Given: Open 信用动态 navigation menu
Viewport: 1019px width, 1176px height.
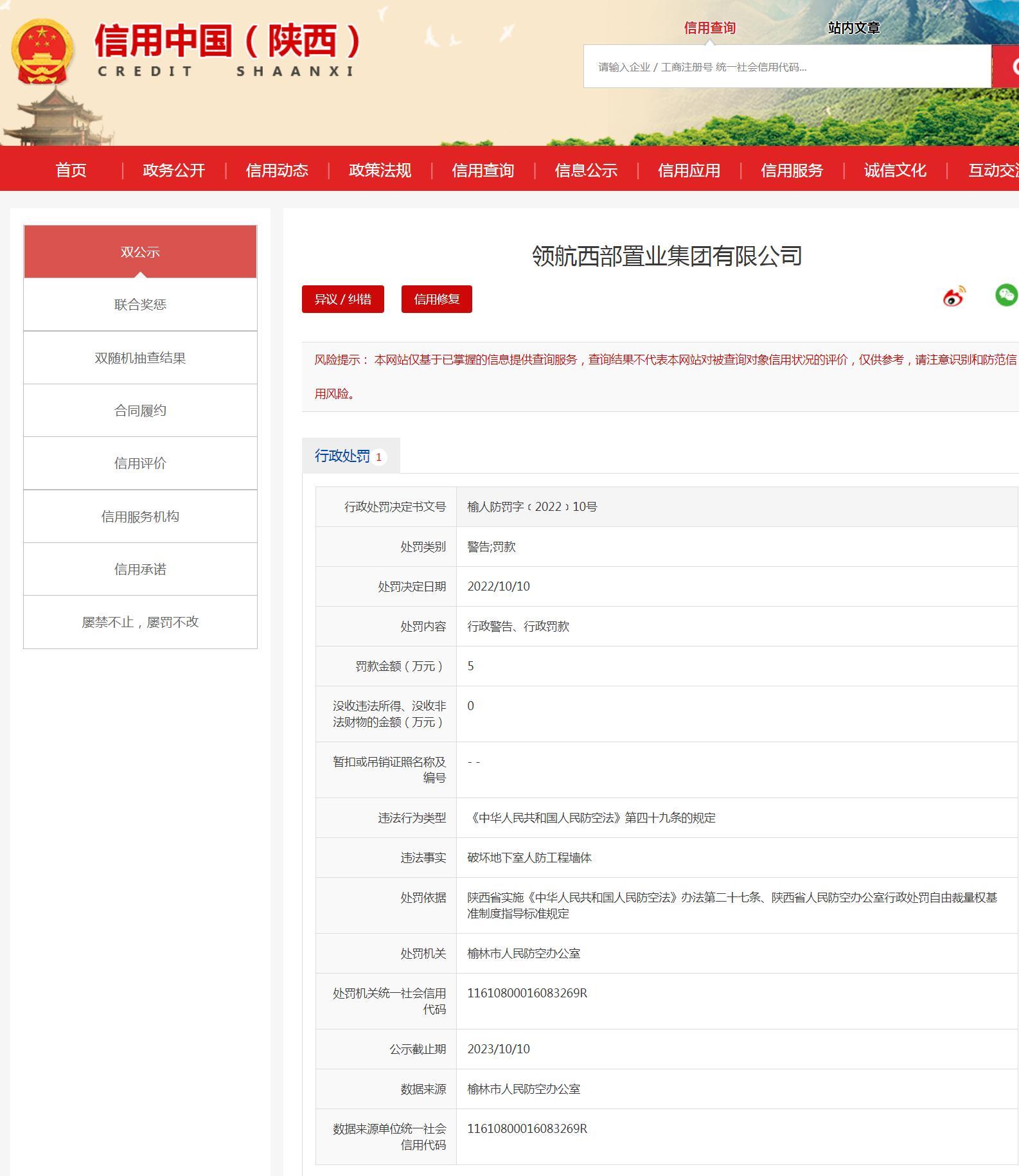Looking at the screenshot, I should [x=277, y=170].
